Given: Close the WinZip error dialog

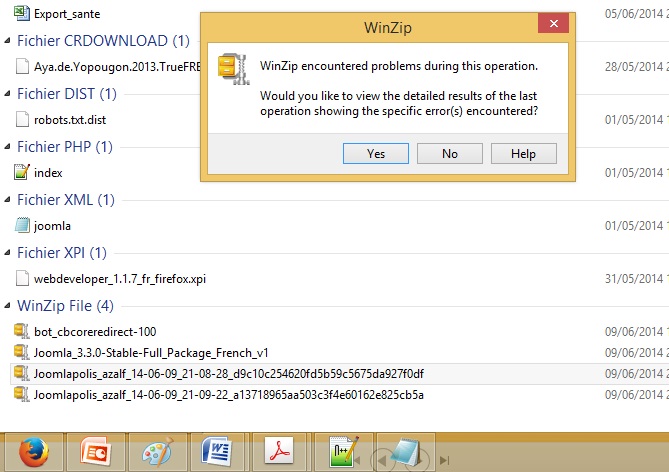Looking at the screenshot, I should pyautogui.click(x=553, y=23).
